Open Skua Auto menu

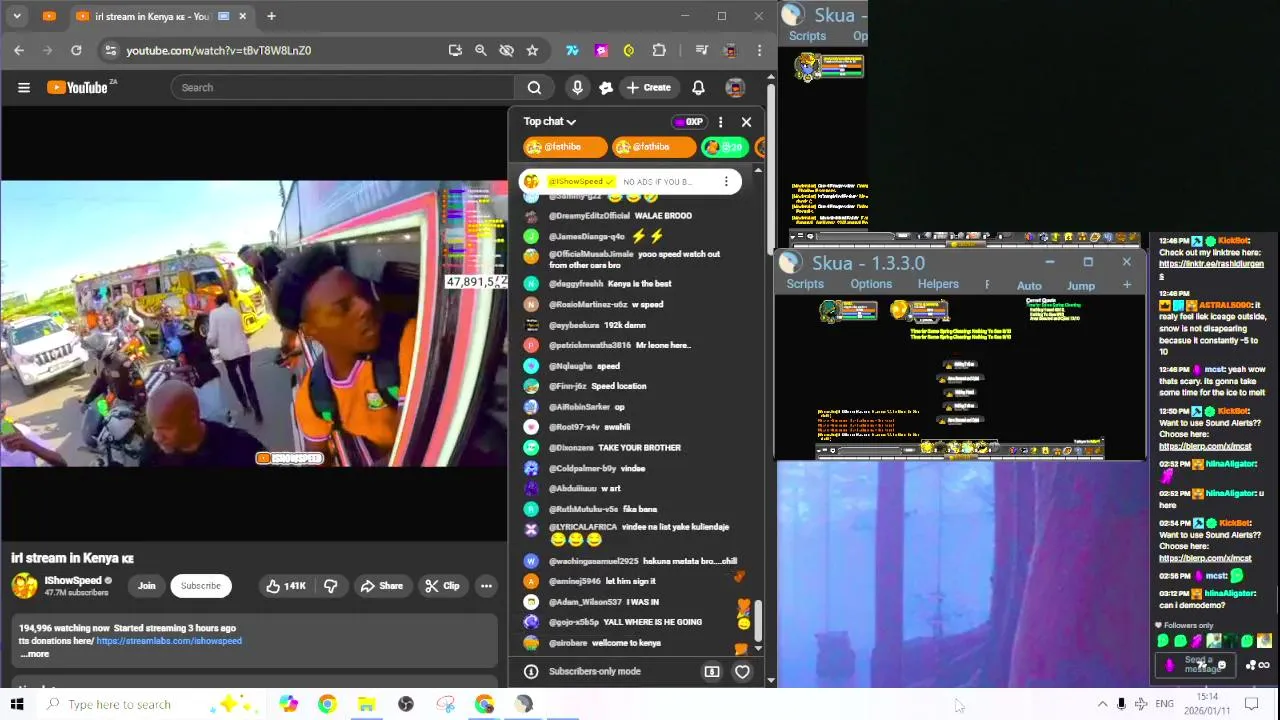[1029, 286]
